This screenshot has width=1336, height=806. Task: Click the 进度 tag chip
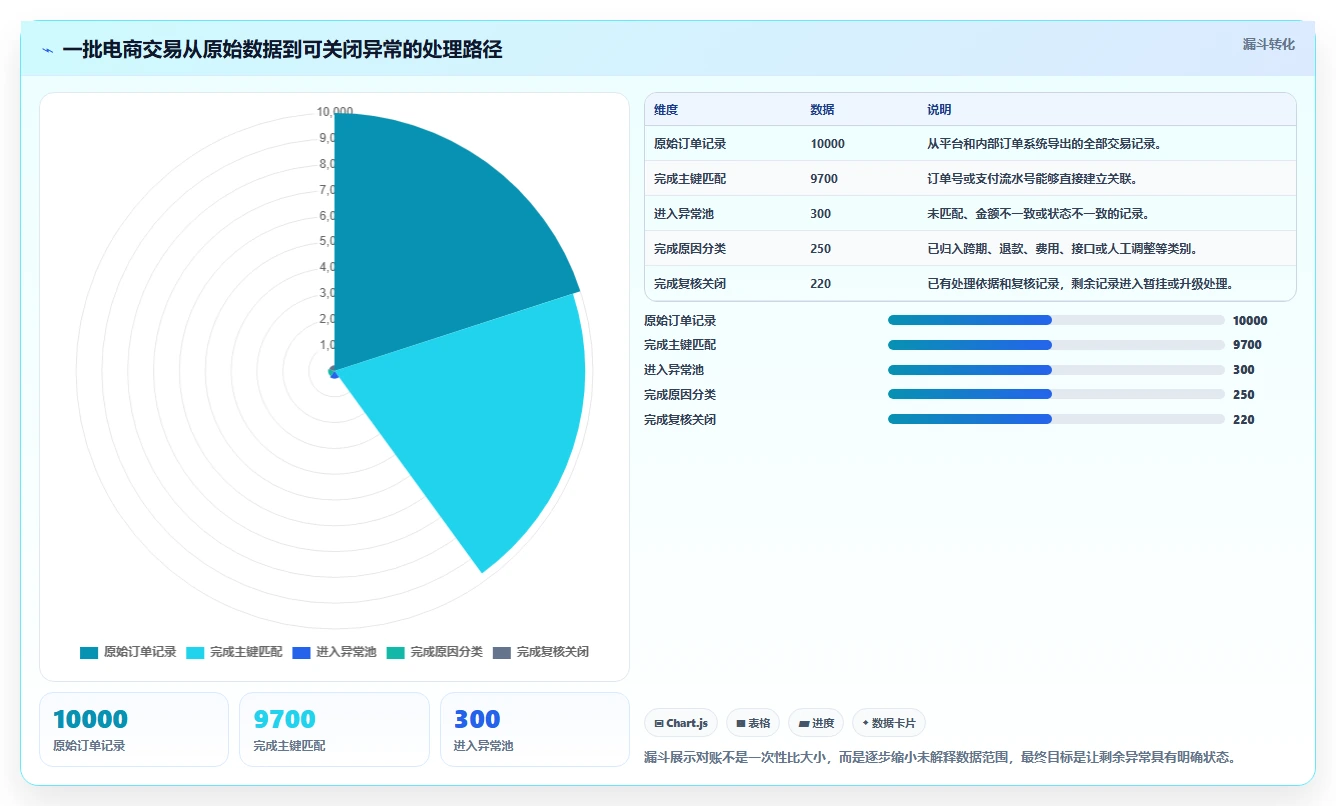coord(816,723)
